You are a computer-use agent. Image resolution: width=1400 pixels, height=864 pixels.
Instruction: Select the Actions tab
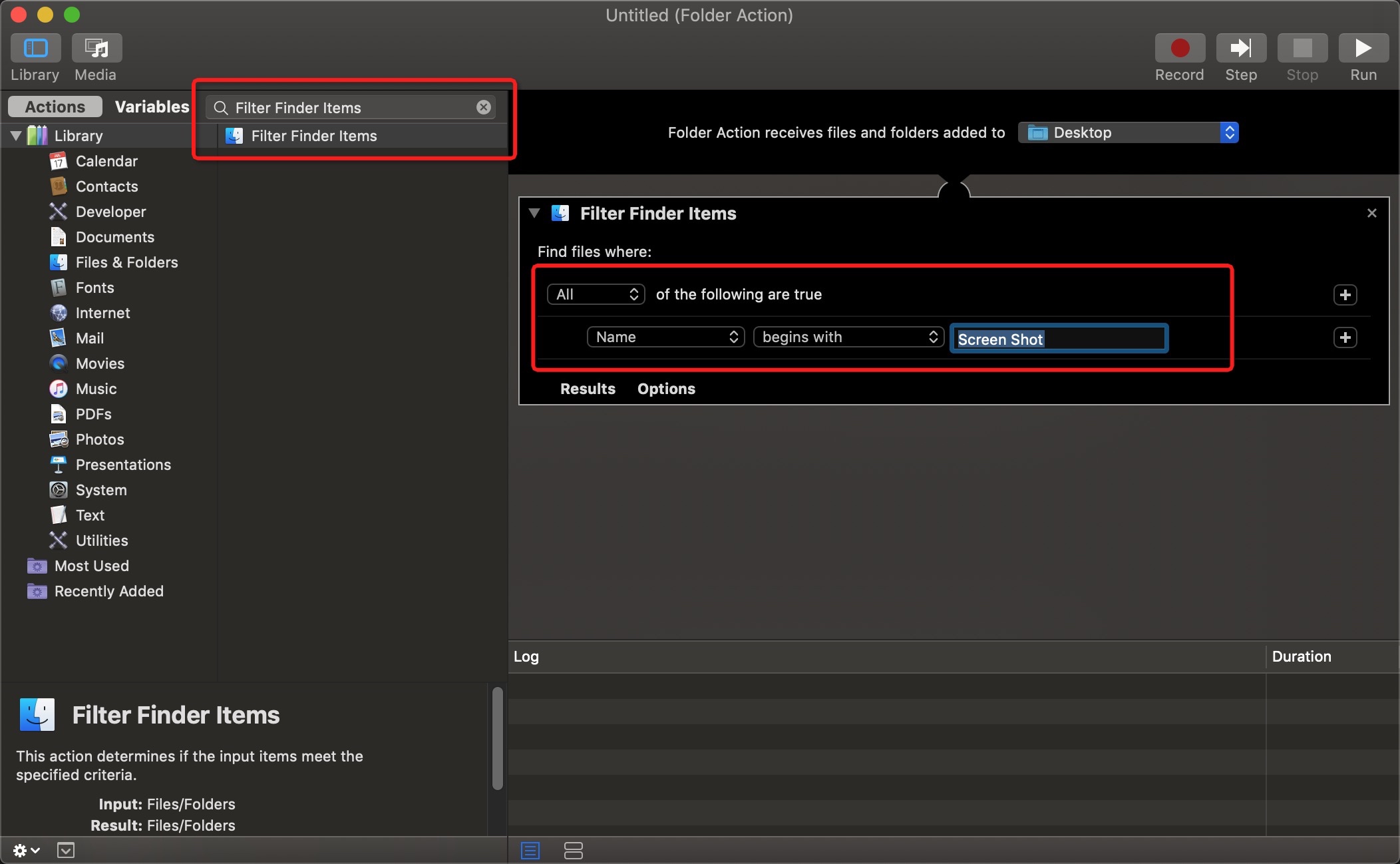[55, 107]
